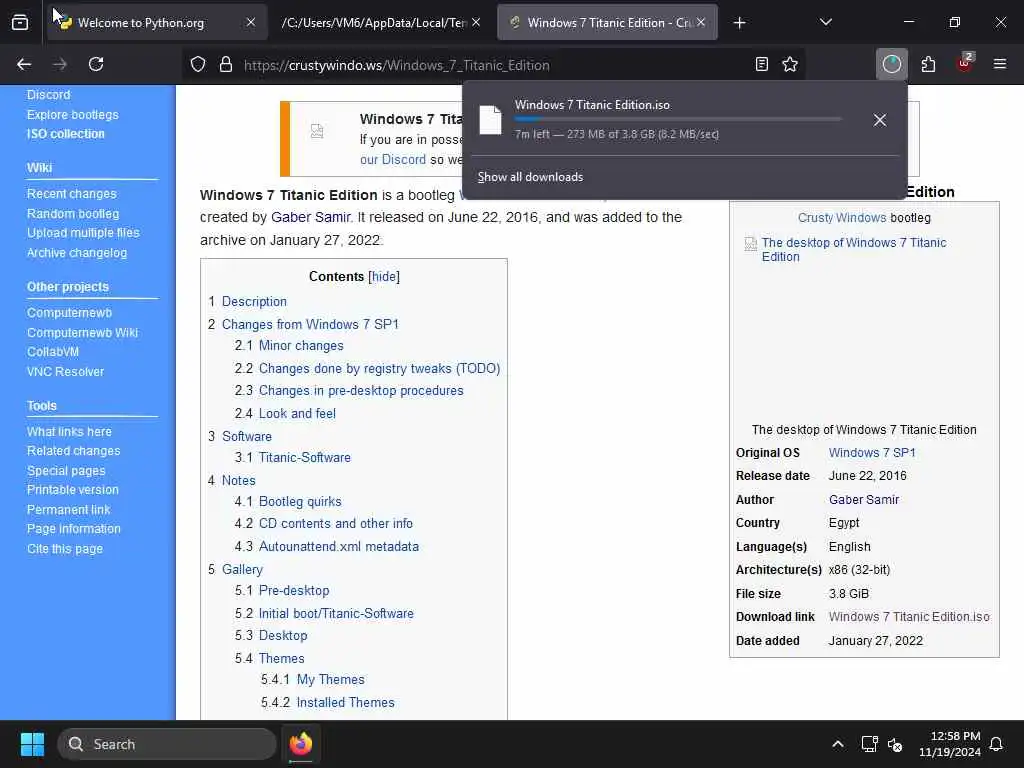1024x768 pixels.
Task: View site security lock information
Action: (x=226, y=64)
